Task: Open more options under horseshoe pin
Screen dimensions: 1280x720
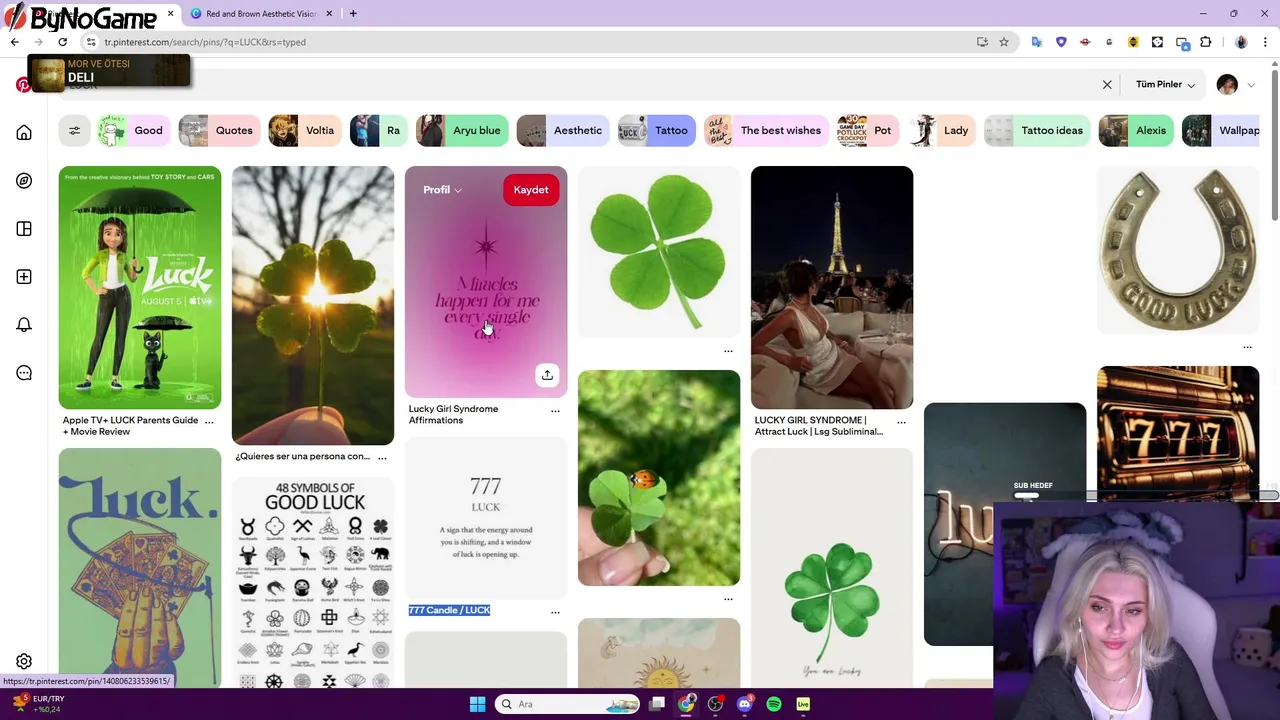Action: pyautogui.click(x=1247, y=347)
